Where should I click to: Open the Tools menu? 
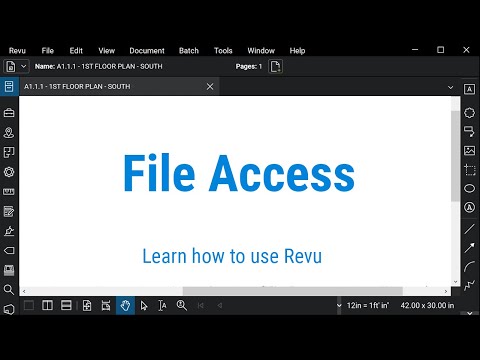coord(223,51)
